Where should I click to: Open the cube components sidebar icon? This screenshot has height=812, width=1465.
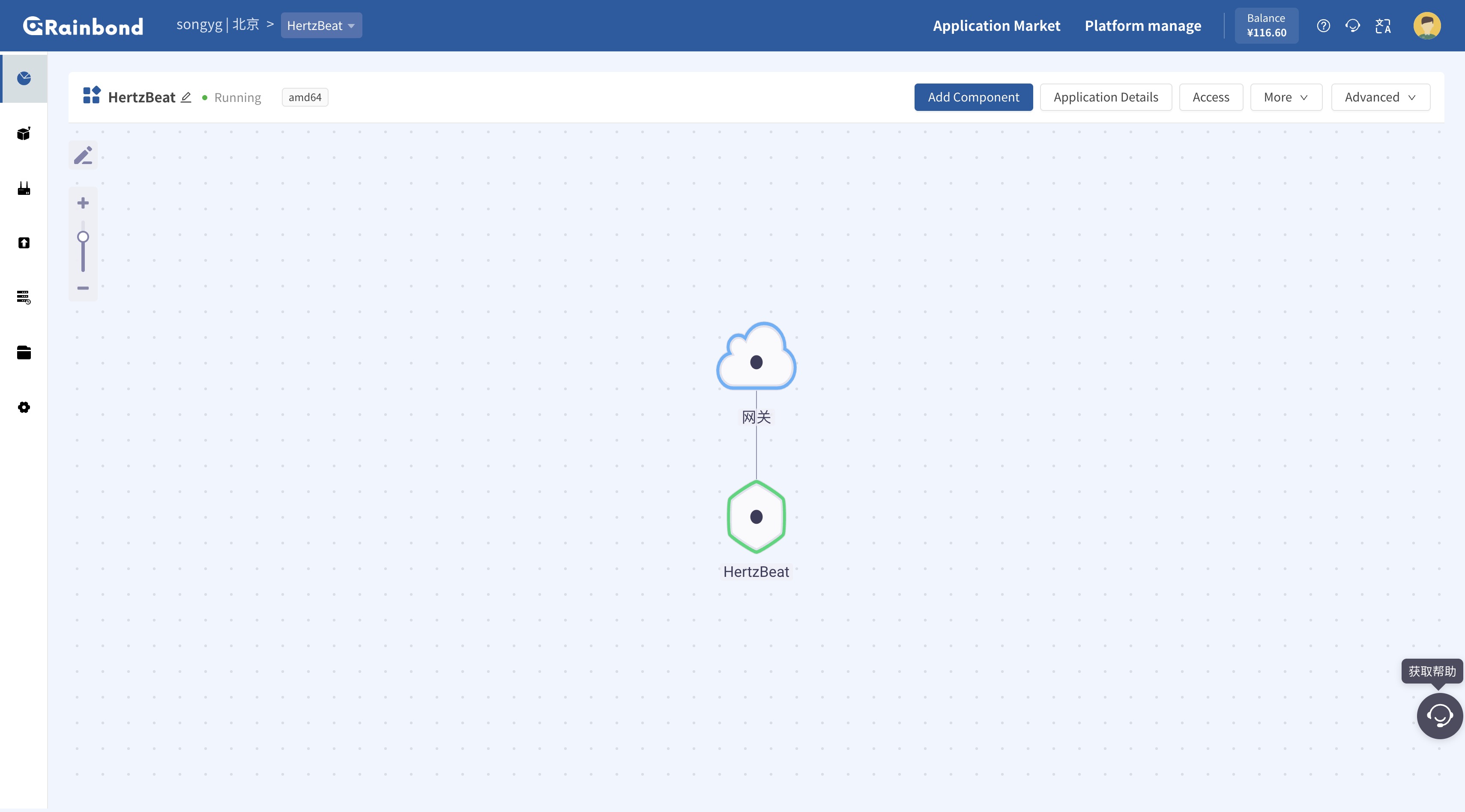click(x=24, y=134)
